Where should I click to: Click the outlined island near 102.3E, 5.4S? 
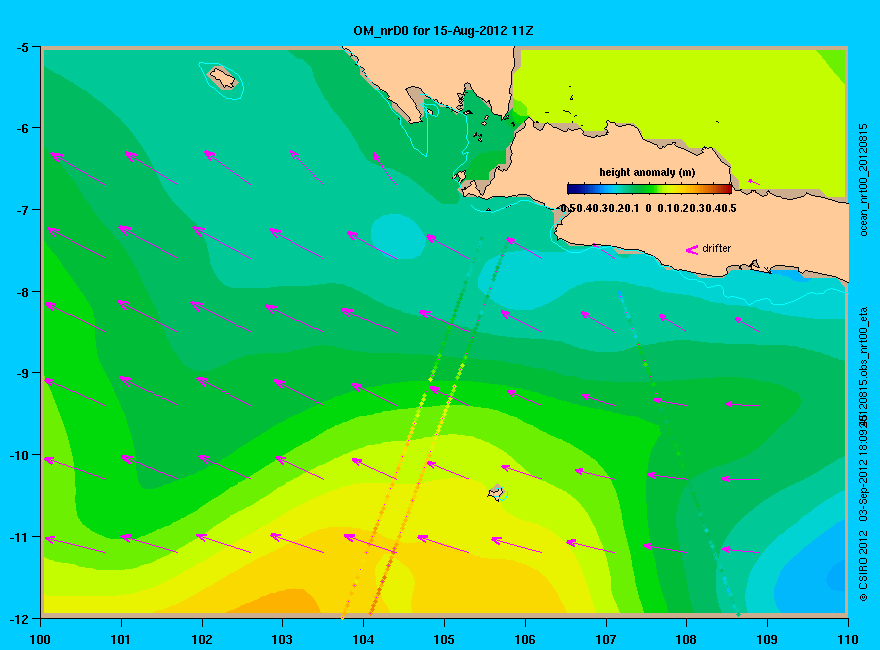coord(222,78)
